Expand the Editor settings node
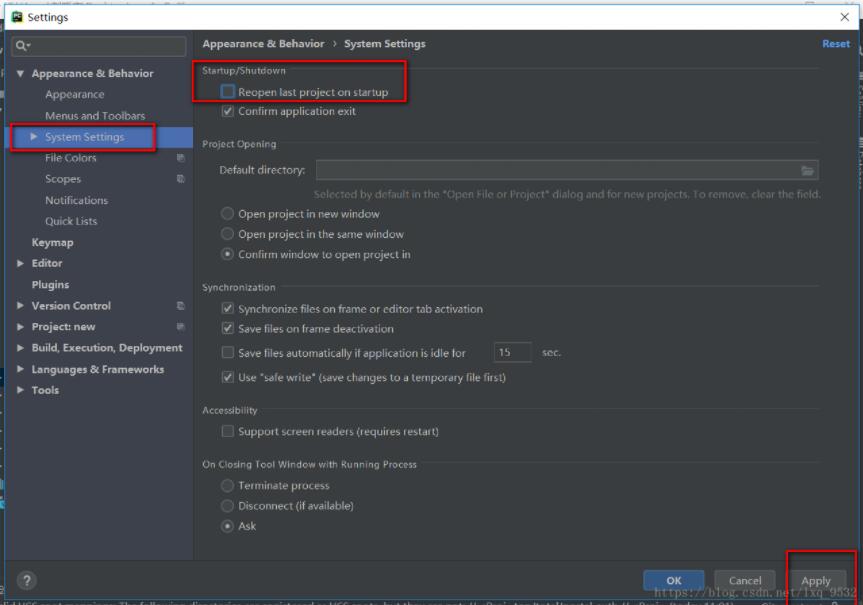 pyautogui.click(x=20, y=263)
